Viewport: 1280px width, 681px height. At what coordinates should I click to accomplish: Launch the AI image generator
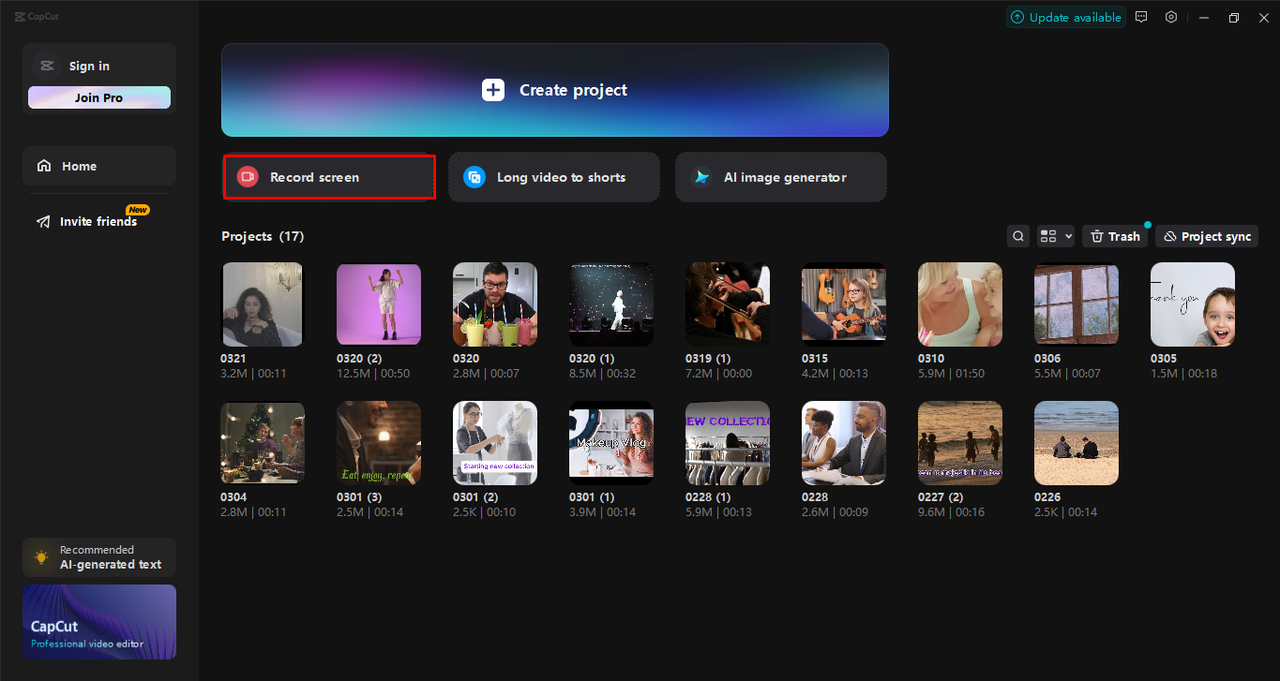click(780, 177)
